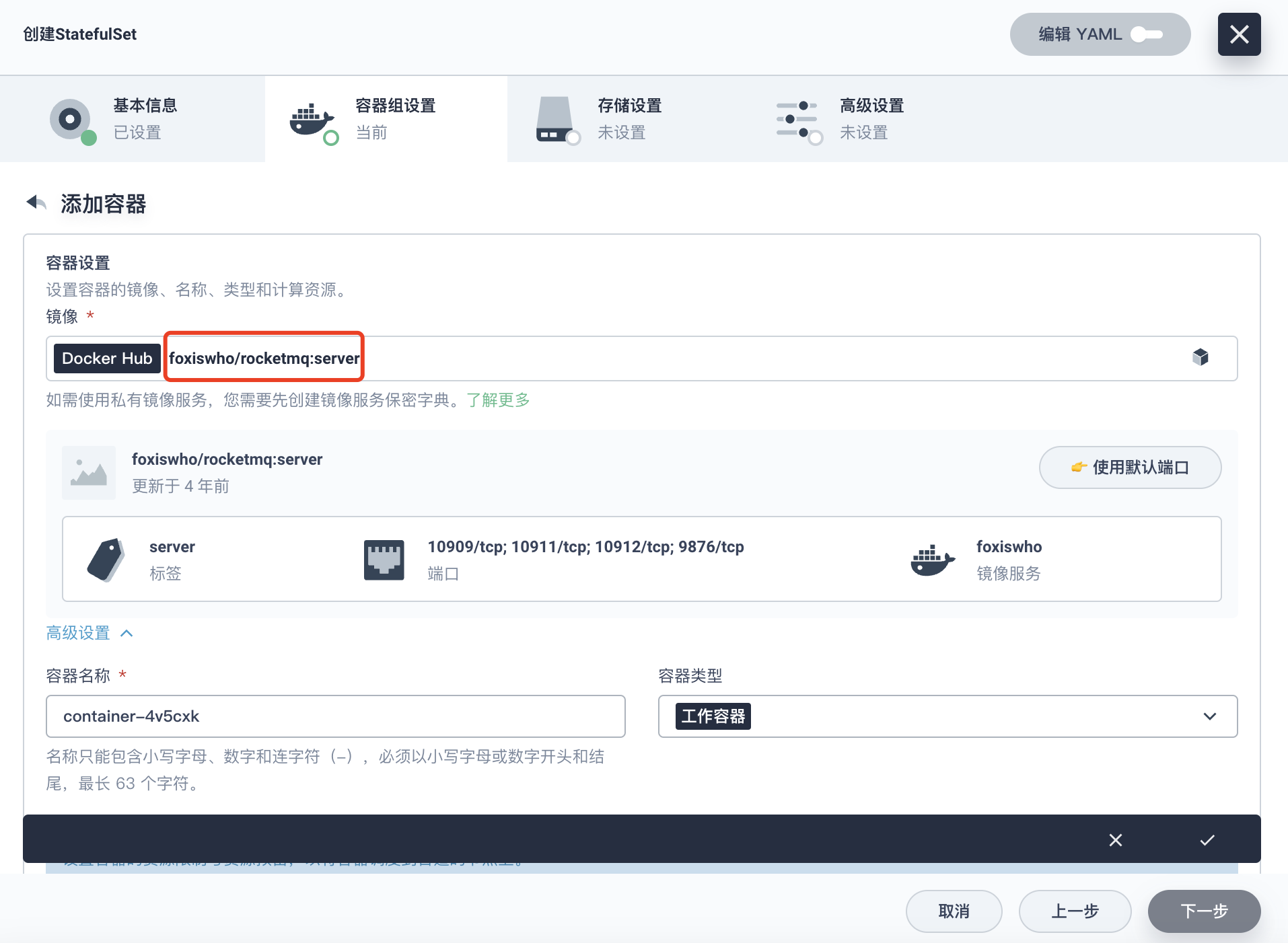Go to the 存储设置 step tab

click(x=629, y=119)
